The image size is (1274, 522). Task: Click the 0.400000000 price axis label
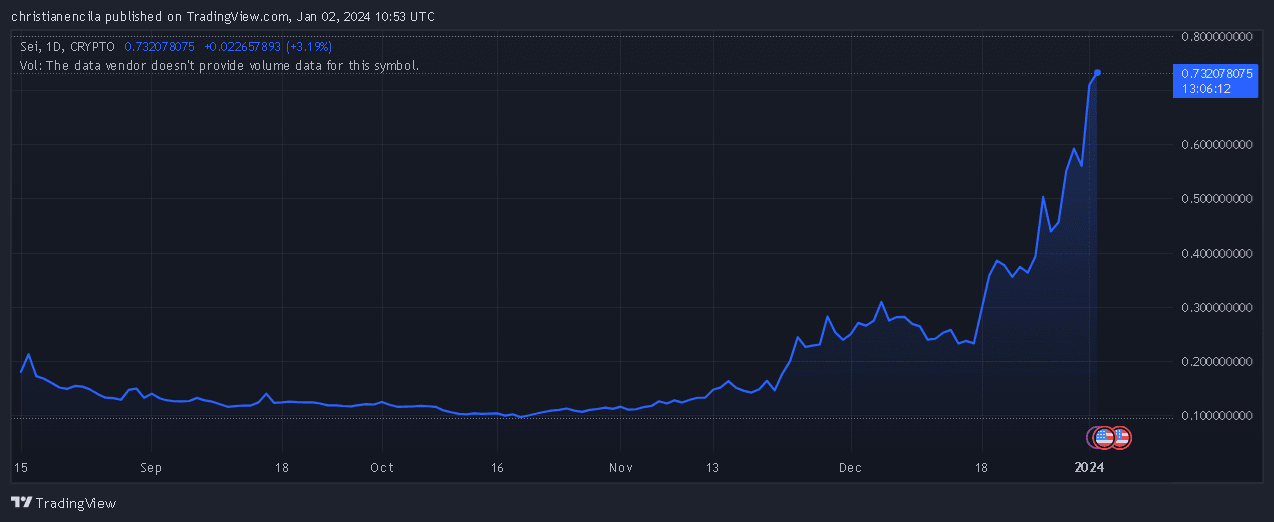click(x=1216, y=254)
